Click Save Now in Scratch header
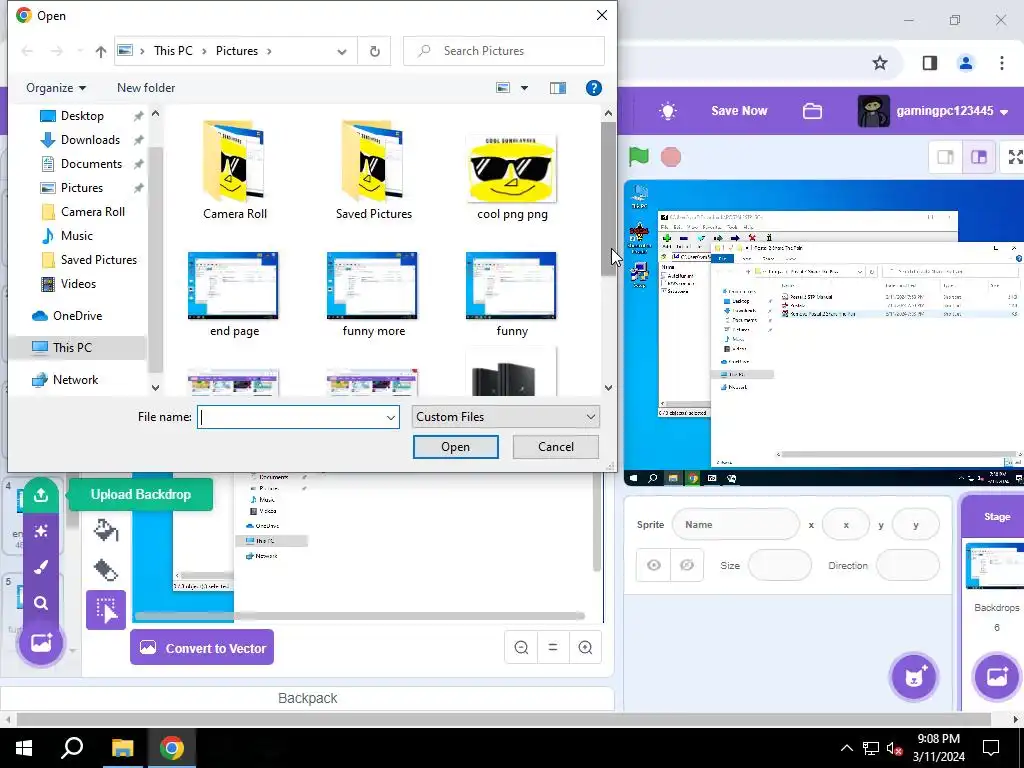The image size is (1024, 768). click(739, 111)
